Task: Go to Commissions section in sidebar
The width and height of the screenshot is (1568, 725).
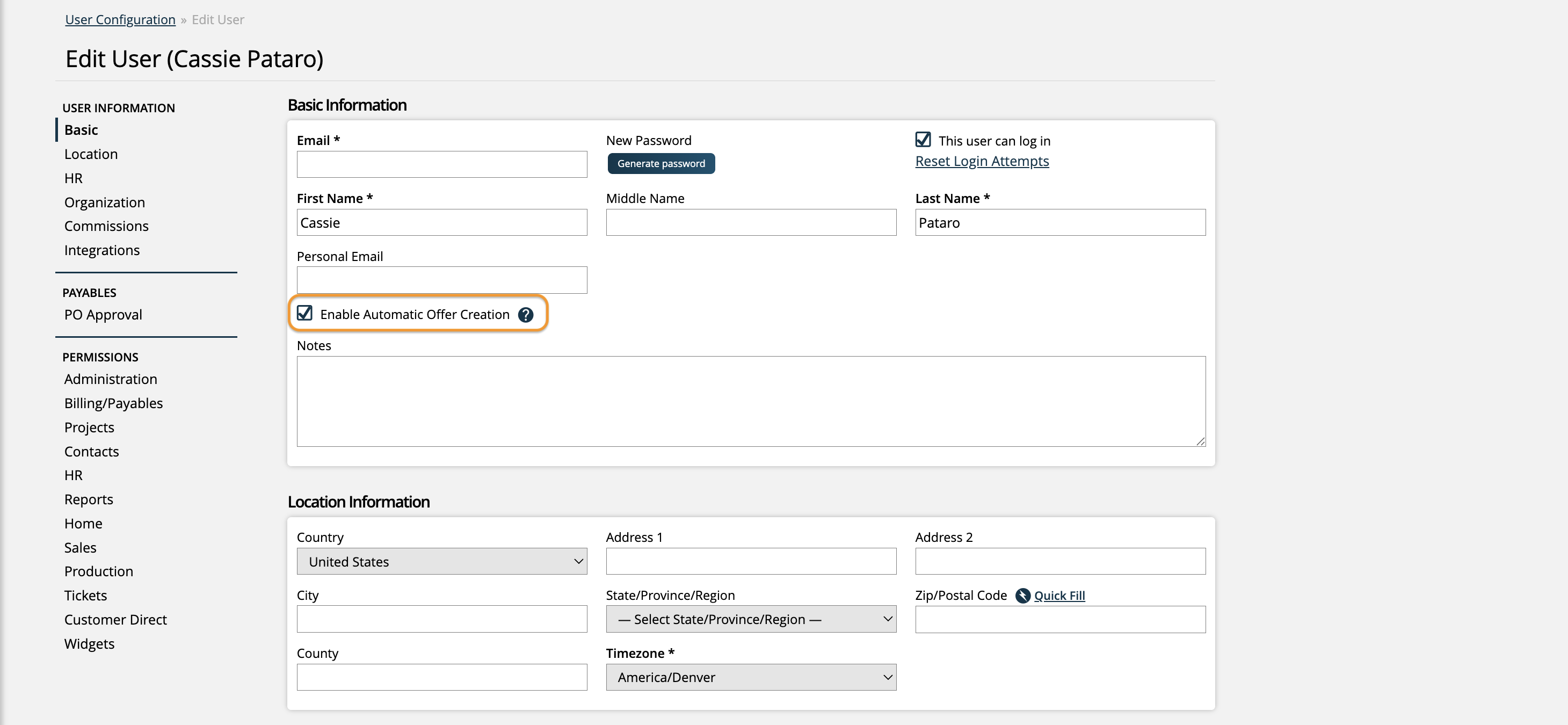Action: (106, 227)
